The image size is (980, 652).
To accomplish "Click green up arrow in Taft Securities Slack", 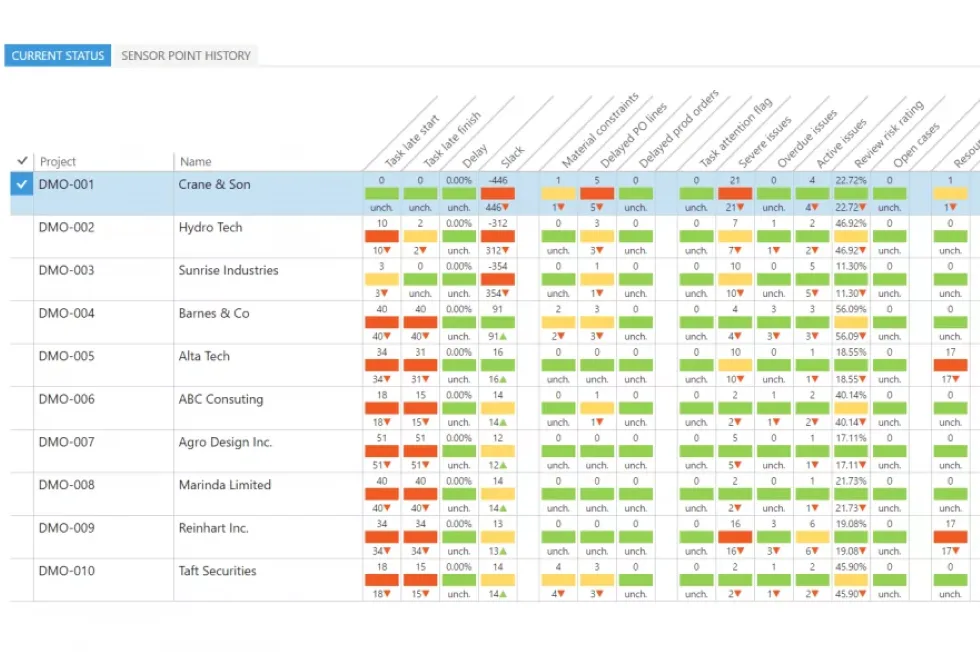I will click(x=505, y=595).
